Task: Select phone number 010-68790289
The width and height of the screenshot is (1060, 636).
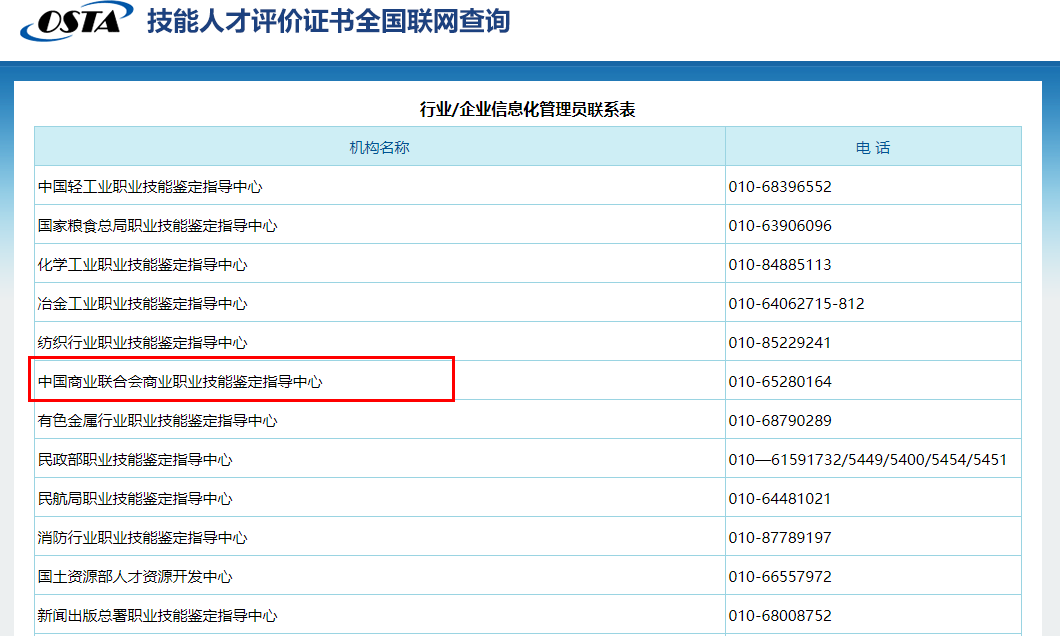Action: click(x=780, y=421)
